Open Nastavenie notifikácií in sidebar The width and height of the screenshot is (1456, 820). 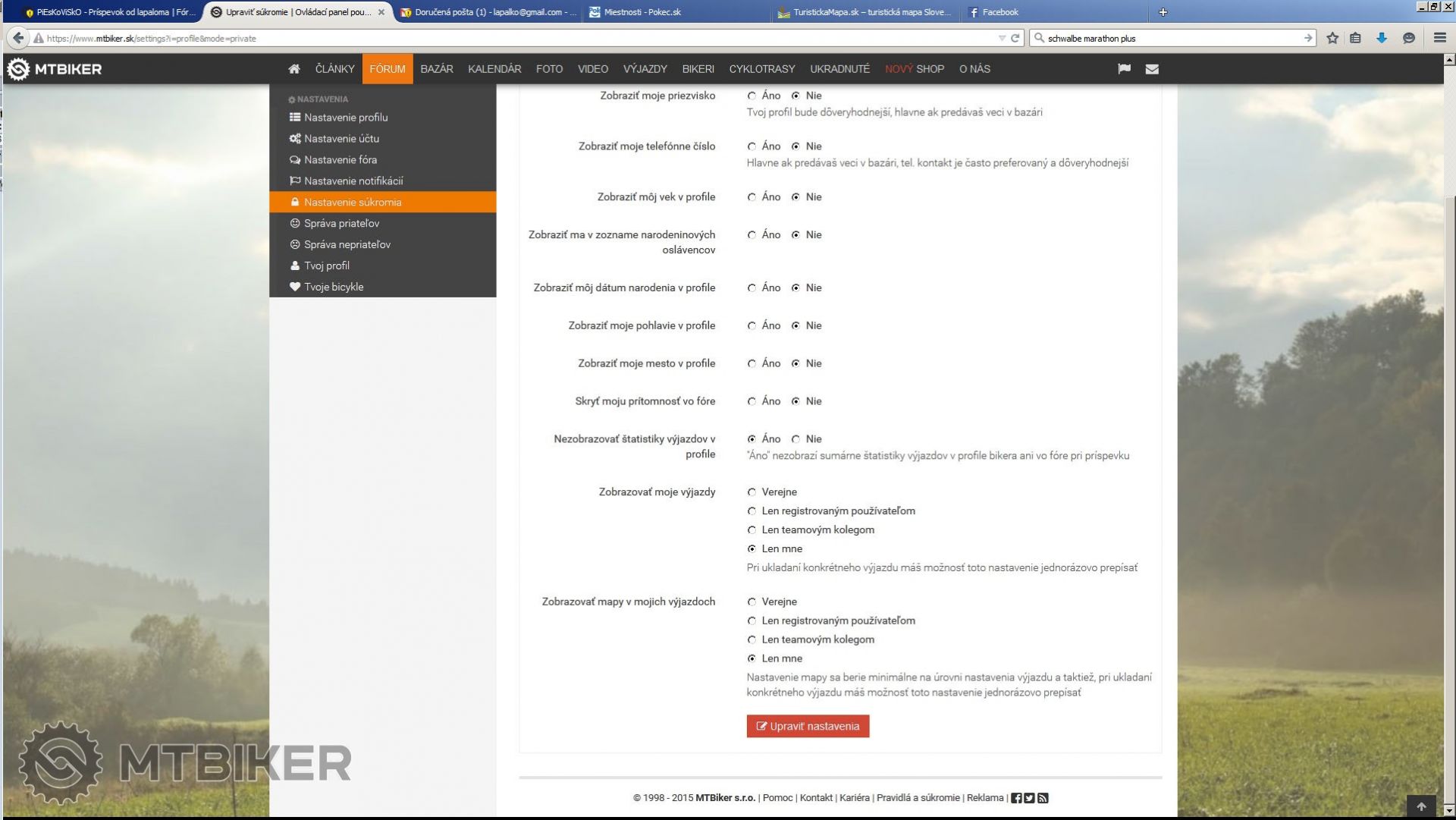click(x=353, y=181)
